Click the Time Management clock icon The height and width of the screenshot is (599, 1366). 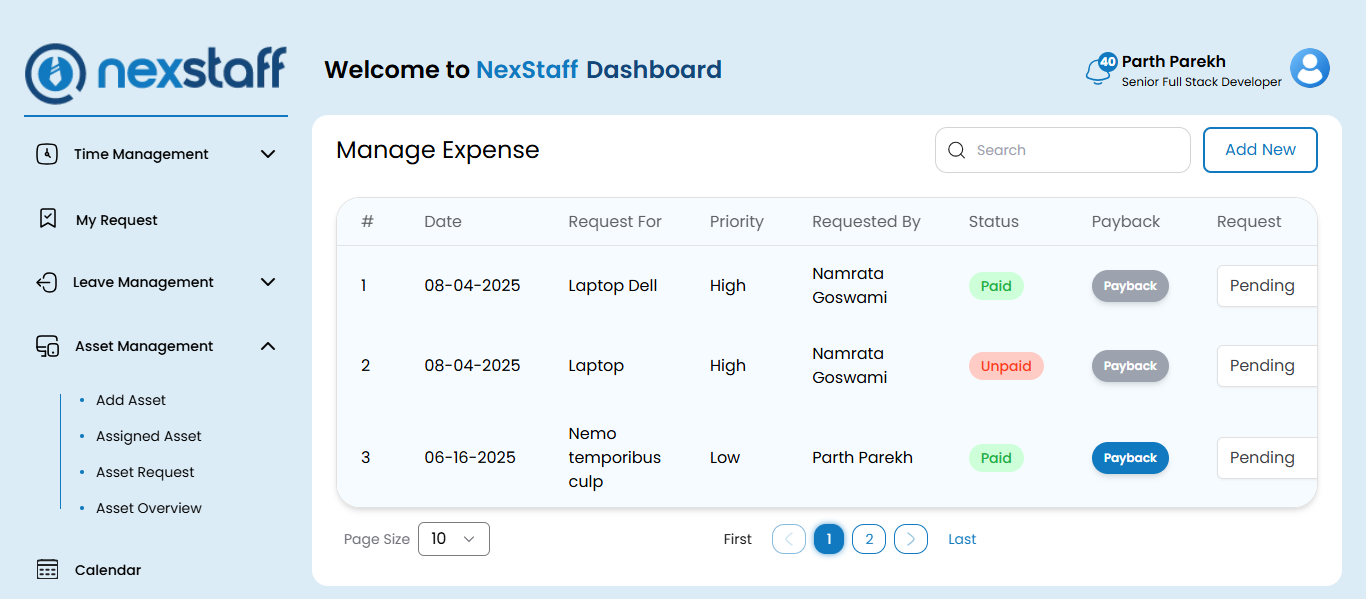pyautogui.click(x=47, y=154)
